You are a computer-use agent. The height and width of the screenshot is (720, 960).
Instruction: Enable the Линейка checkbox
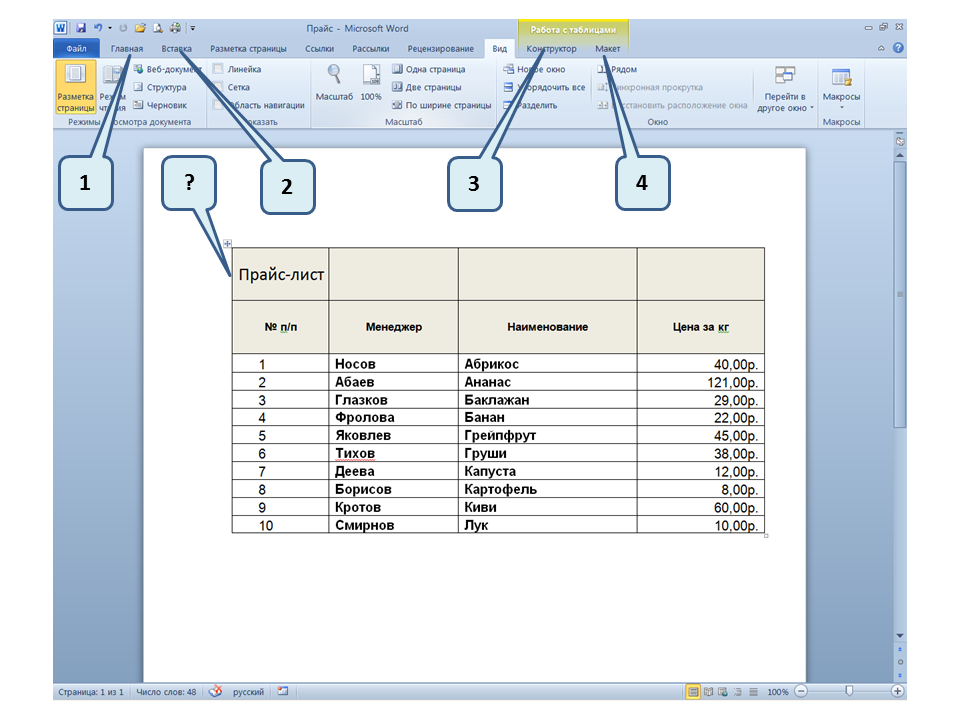218,70
